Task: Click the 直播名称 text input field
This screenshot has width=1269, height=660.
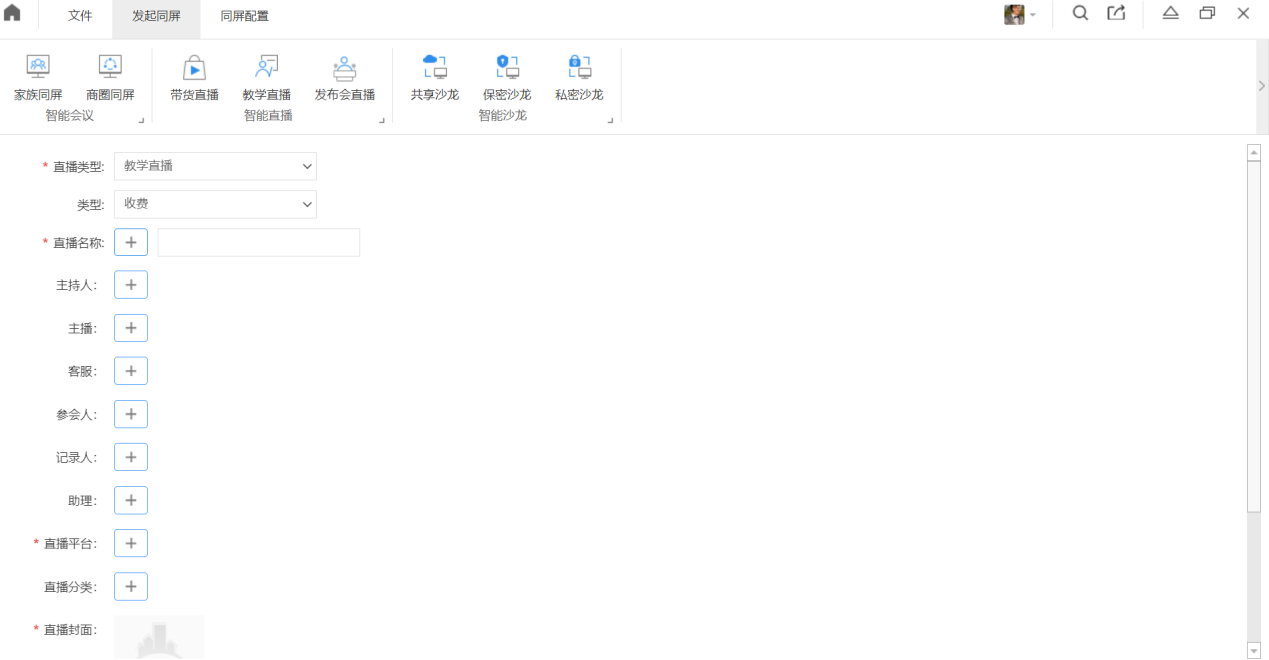Action: 258,242
